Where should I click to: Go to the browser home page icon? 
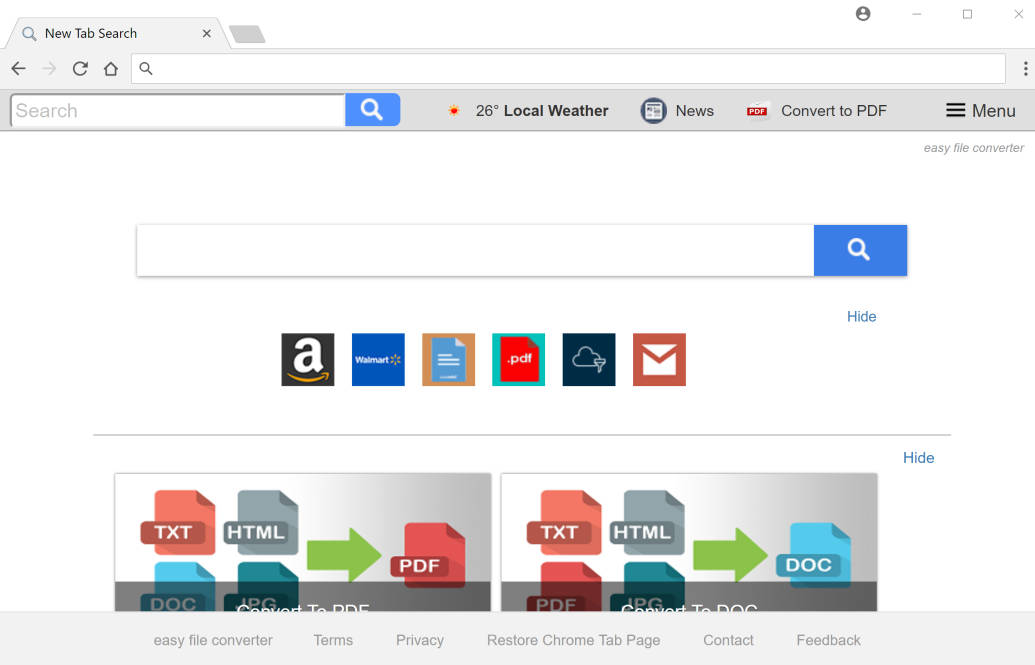coord(111,69)
